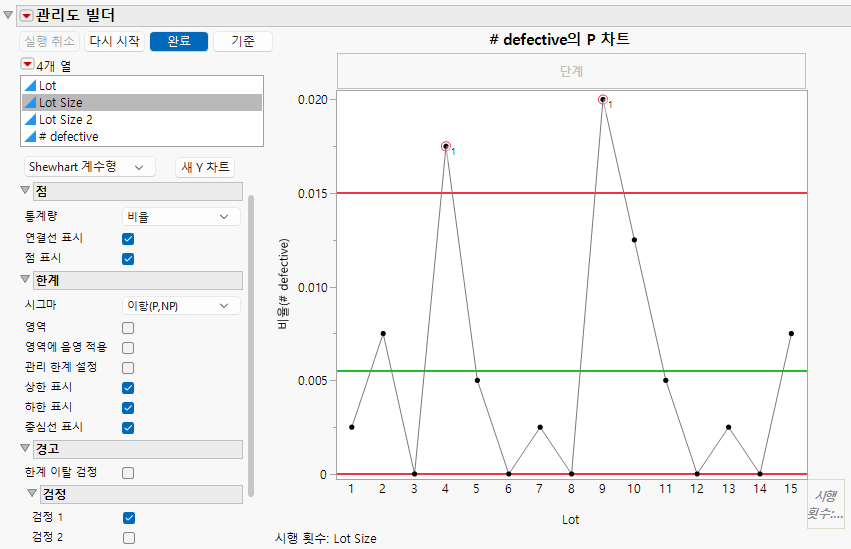
Task: Uncheck 검정 1 checkbox
Action: pyautogui.click(x=129, y=518)
